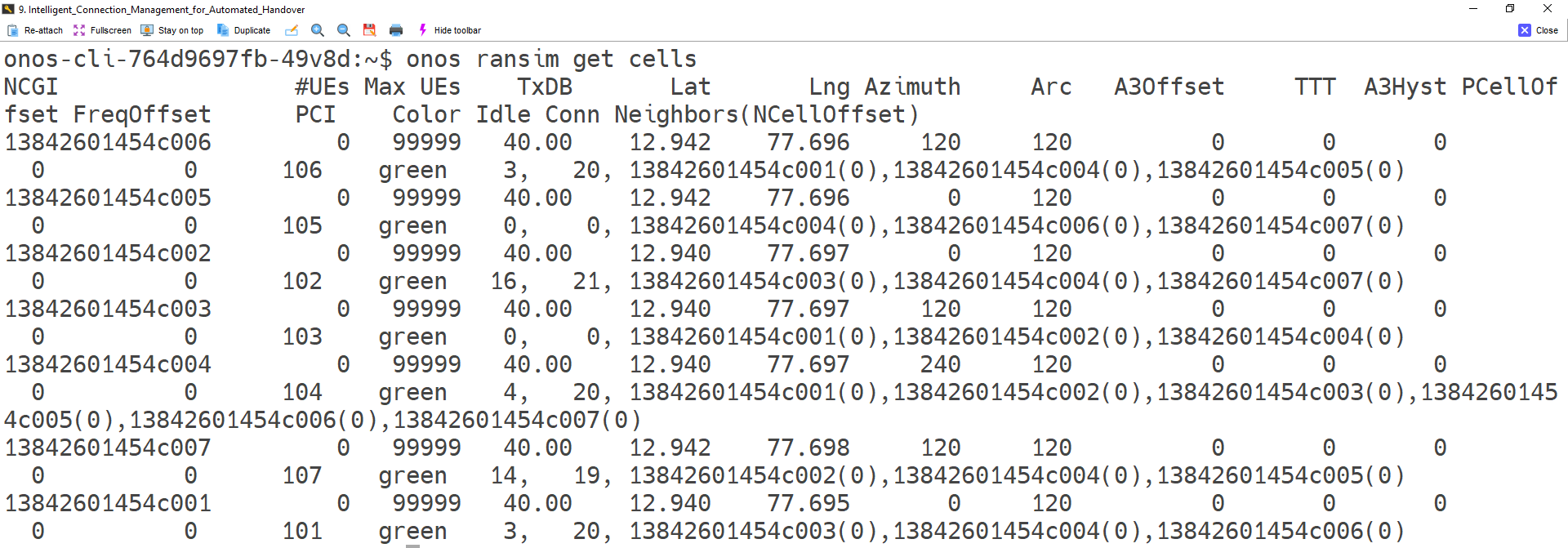Hide the toolbar
This screenshot has height=548, width=1568.
457,30
